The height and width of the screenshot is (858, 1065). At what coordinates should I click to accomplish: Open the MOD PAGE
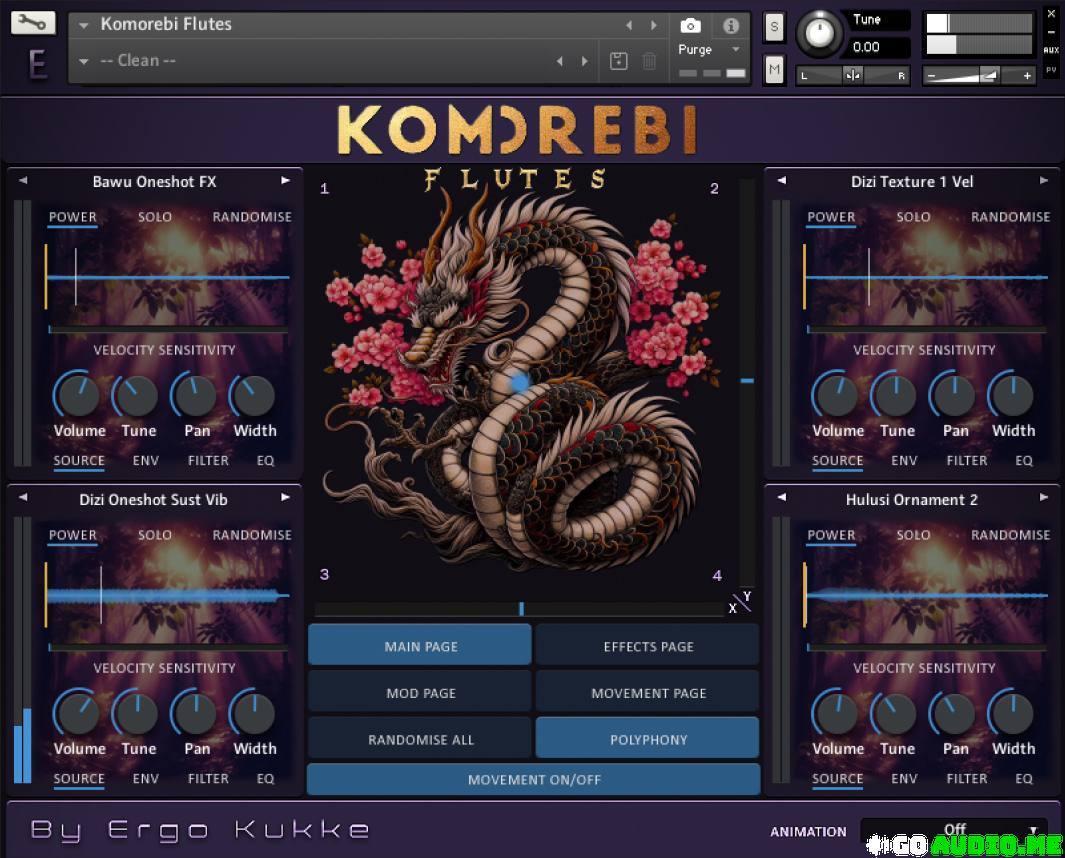click(420, 692)
